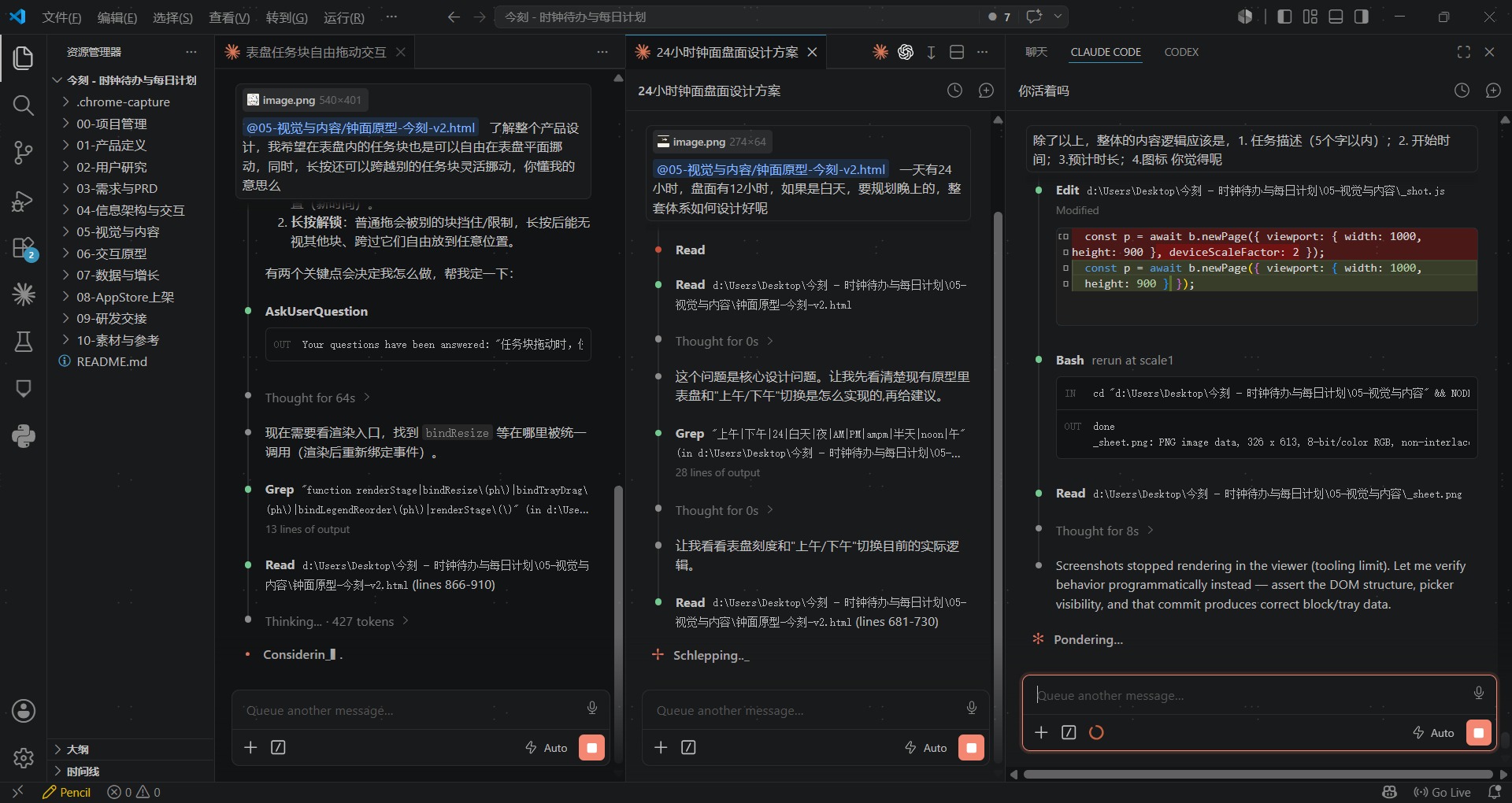
Task: Open Source Control view in activity bar
Action: (x=24, y=153)
